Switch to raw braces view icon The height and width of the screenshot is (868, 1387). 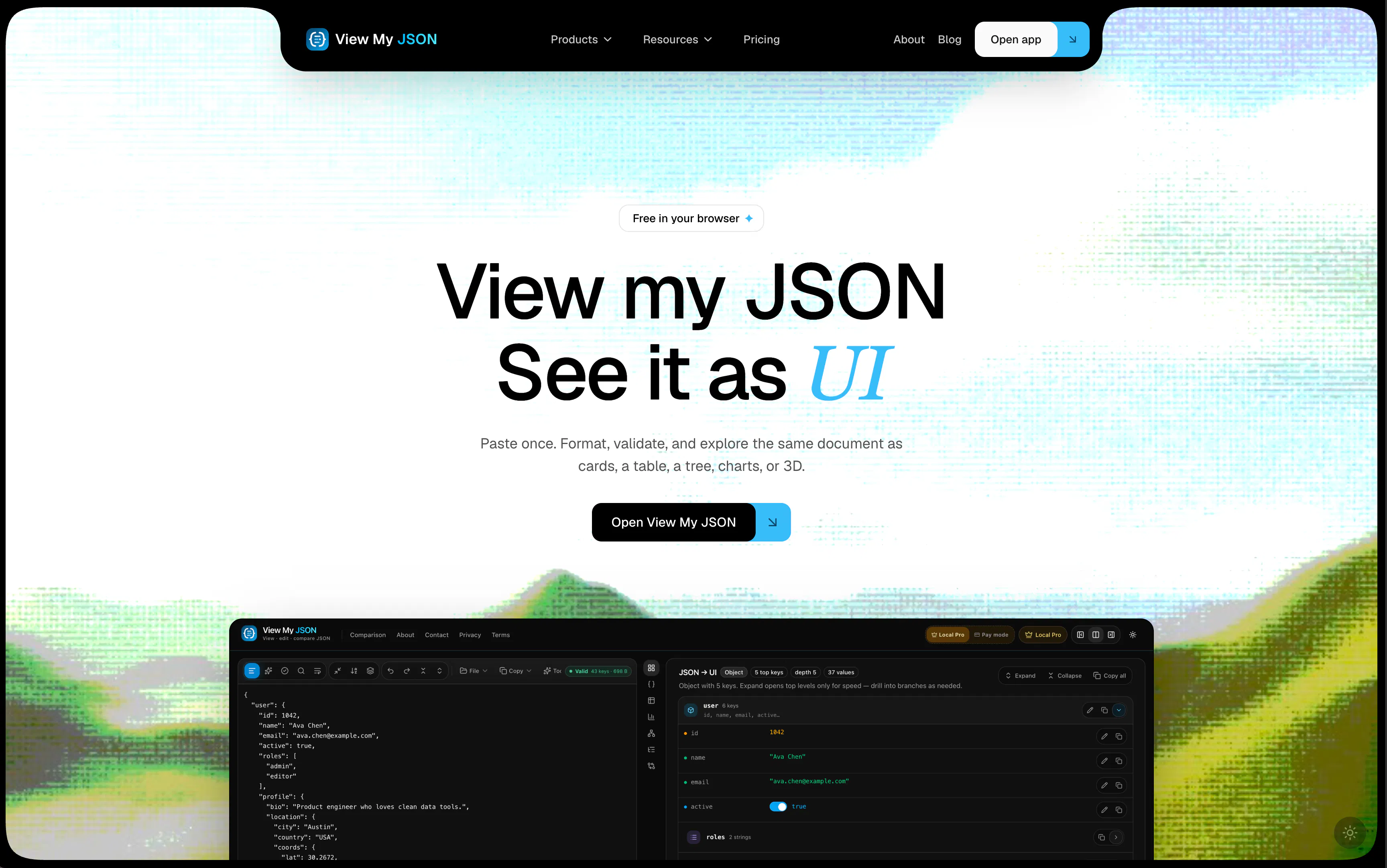(x=651, y=684)
